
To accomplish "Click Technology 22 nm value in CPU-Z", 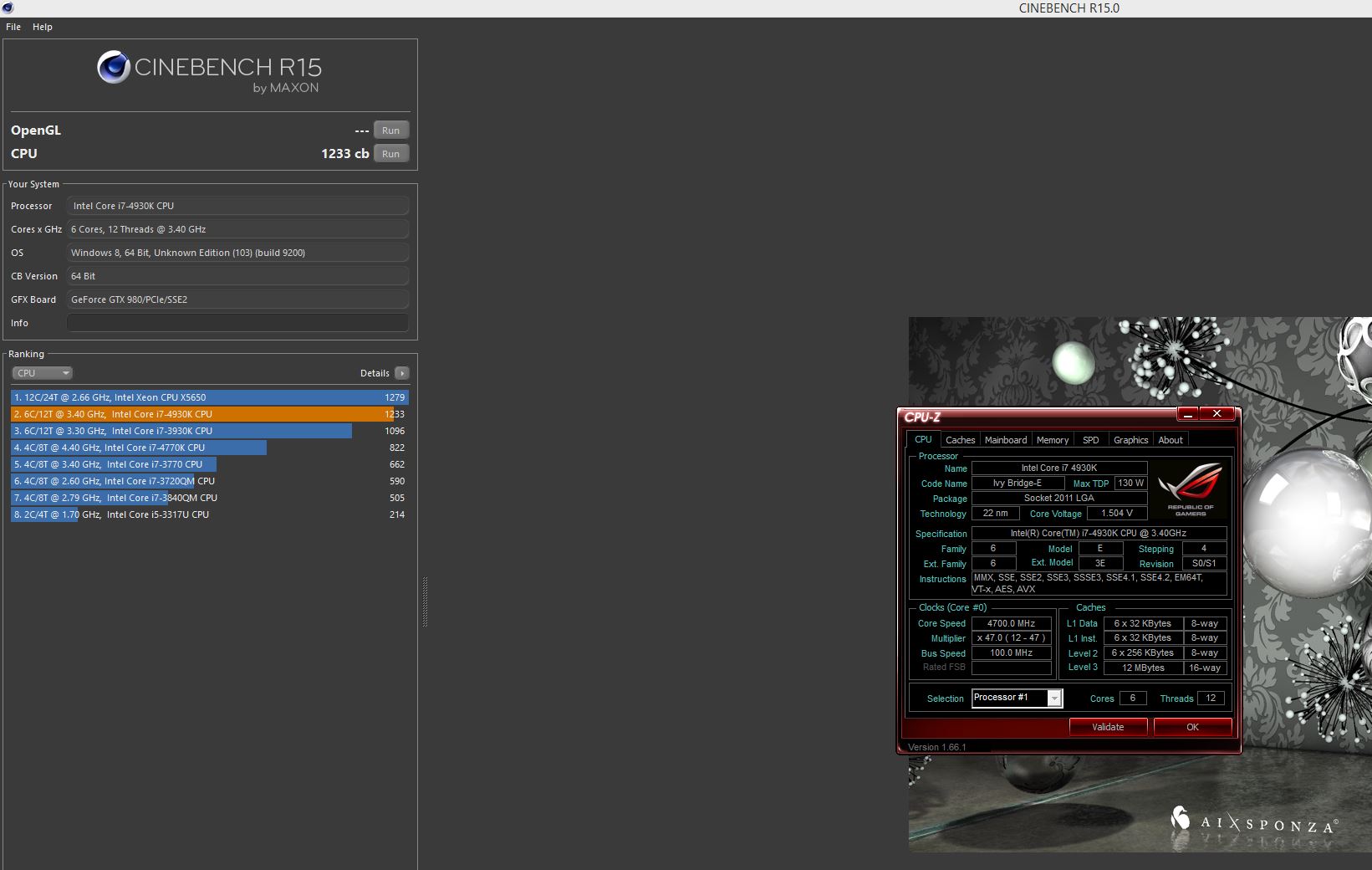I will click(x=995, y=514).
